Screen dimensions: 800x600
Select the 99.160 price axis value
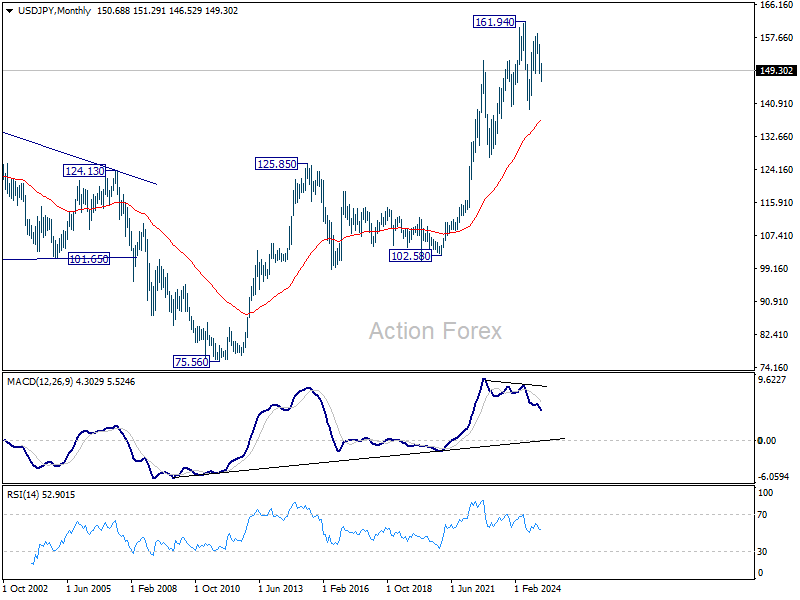pos(774,269)
